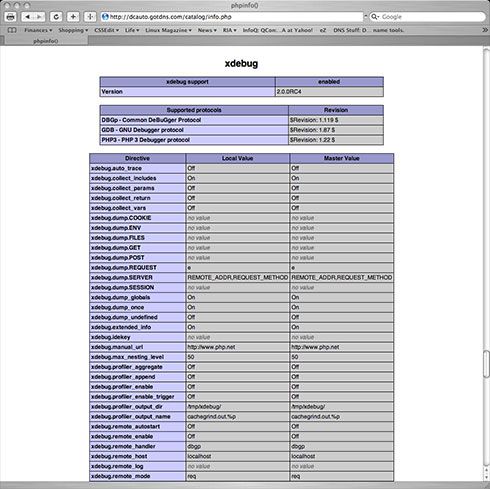The width and height of the screenshot is (490, 489).
Task: Click the xdebug.collect_params directive
Action: coord(123,188)
